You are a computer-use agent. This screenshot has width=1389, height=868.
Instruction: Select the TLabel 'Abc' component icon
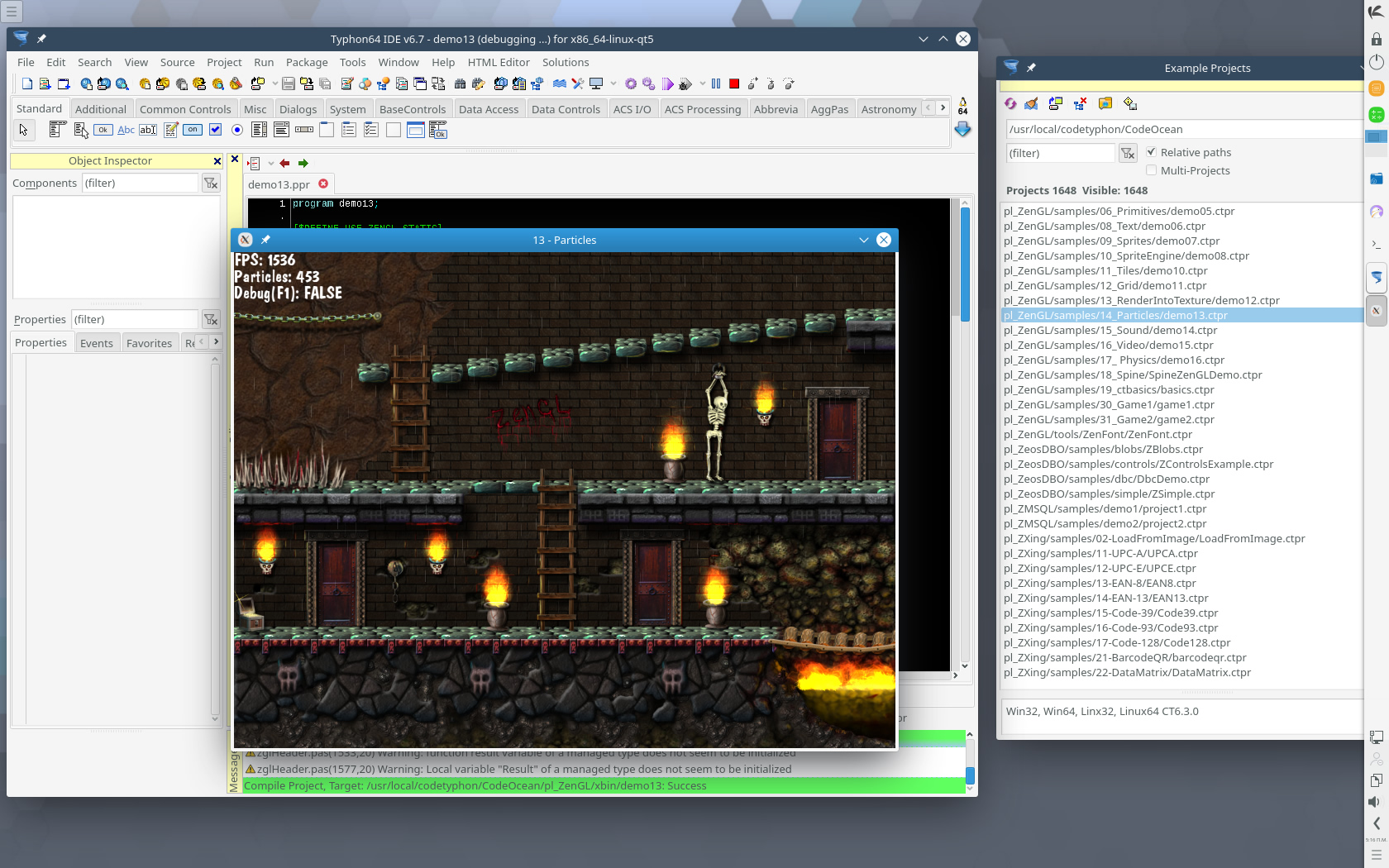pos(126,130)
